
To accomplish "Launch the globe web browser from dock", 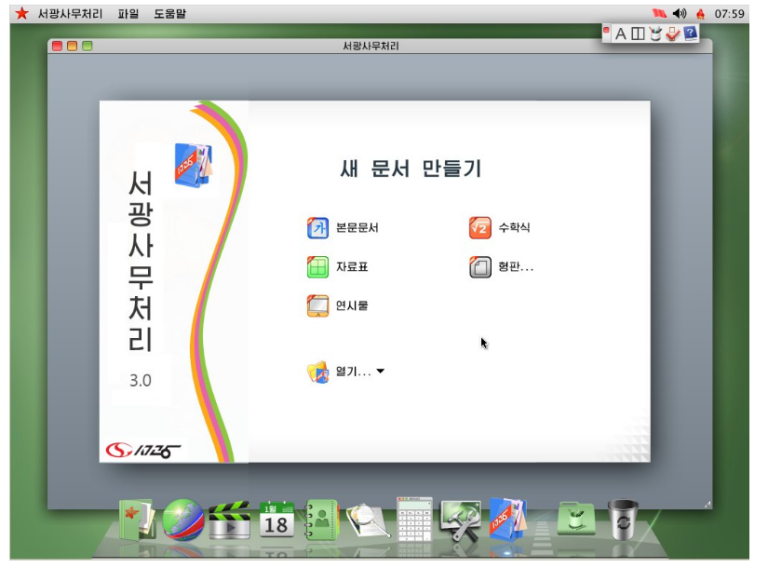I will 183,521.
